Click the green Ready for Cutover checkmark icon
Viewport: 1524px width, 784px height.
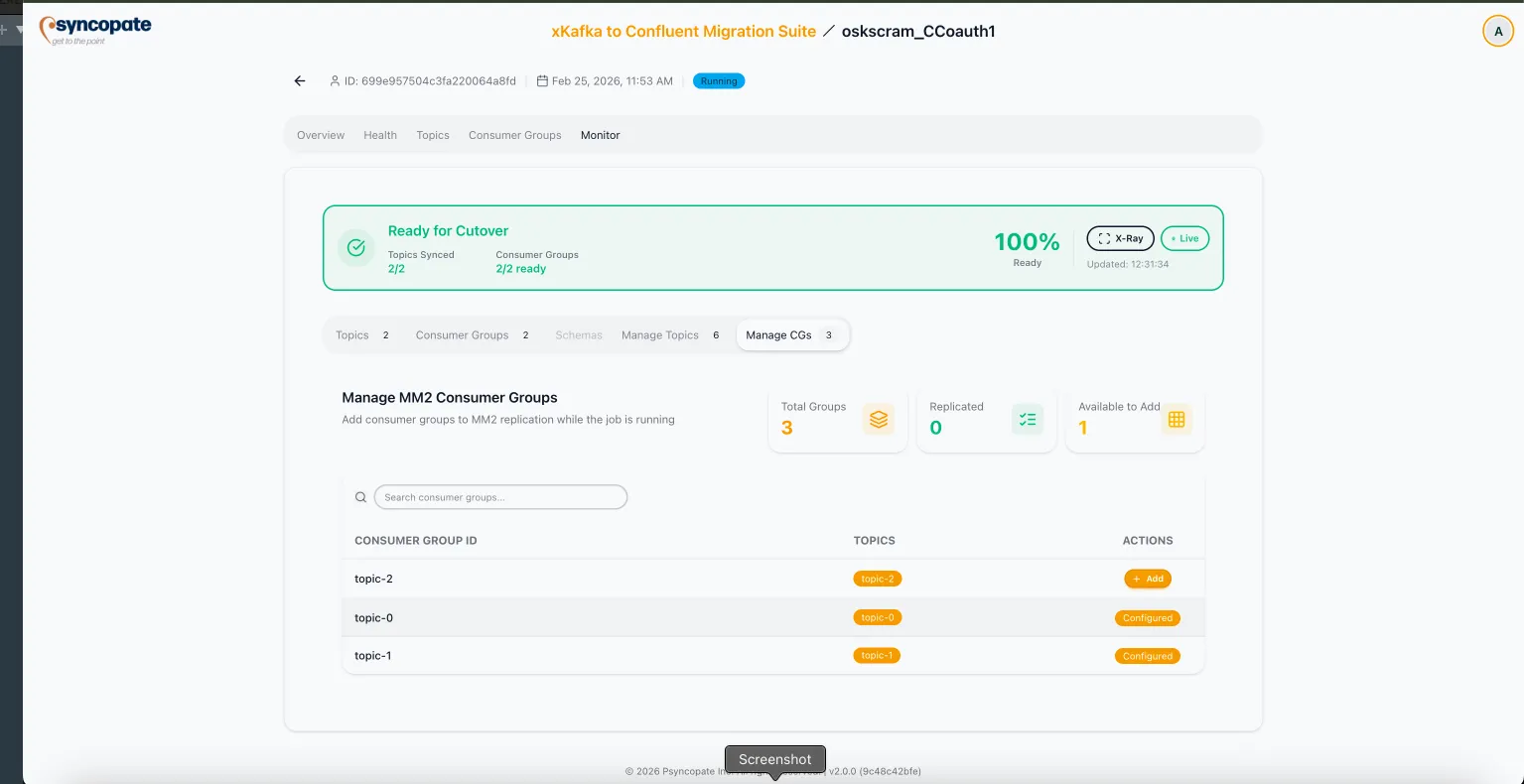pos(355,247)
